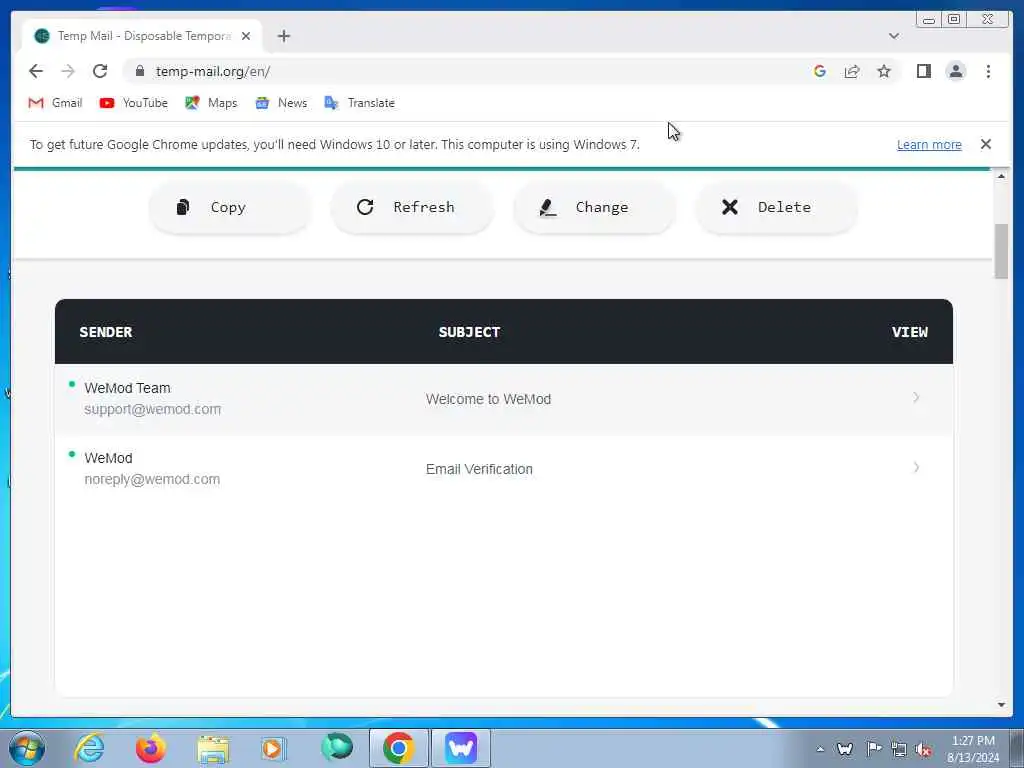Launch Internet Explorer from taskbar
The height and width of the screenshot is (768, 1024).
coord(89,748)
